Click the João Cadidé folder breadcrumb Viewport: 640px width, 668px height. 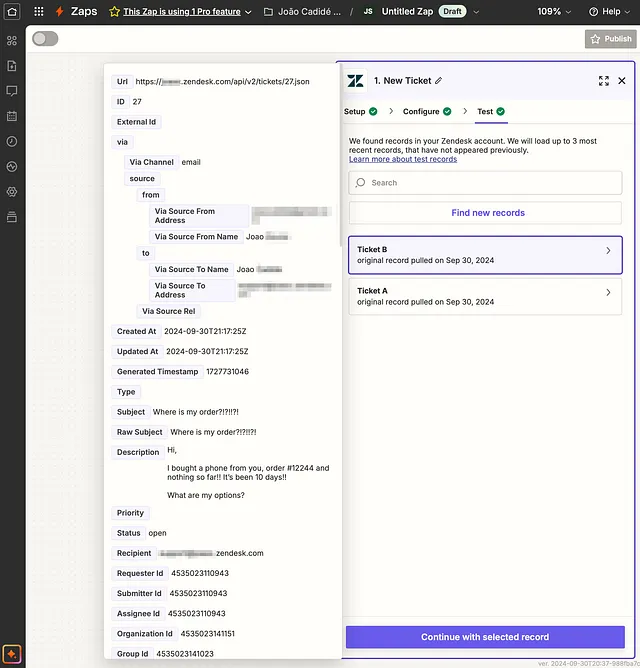click(x=309, y=12)
